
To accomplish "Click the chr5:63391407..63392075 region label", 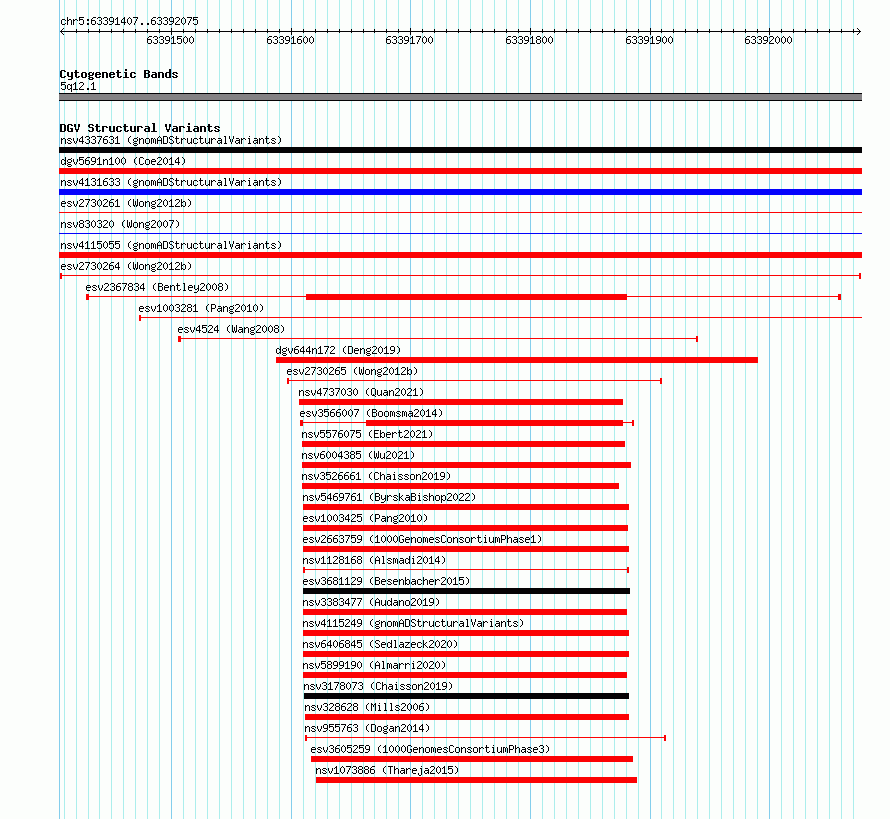I will [x=129, y=22].
